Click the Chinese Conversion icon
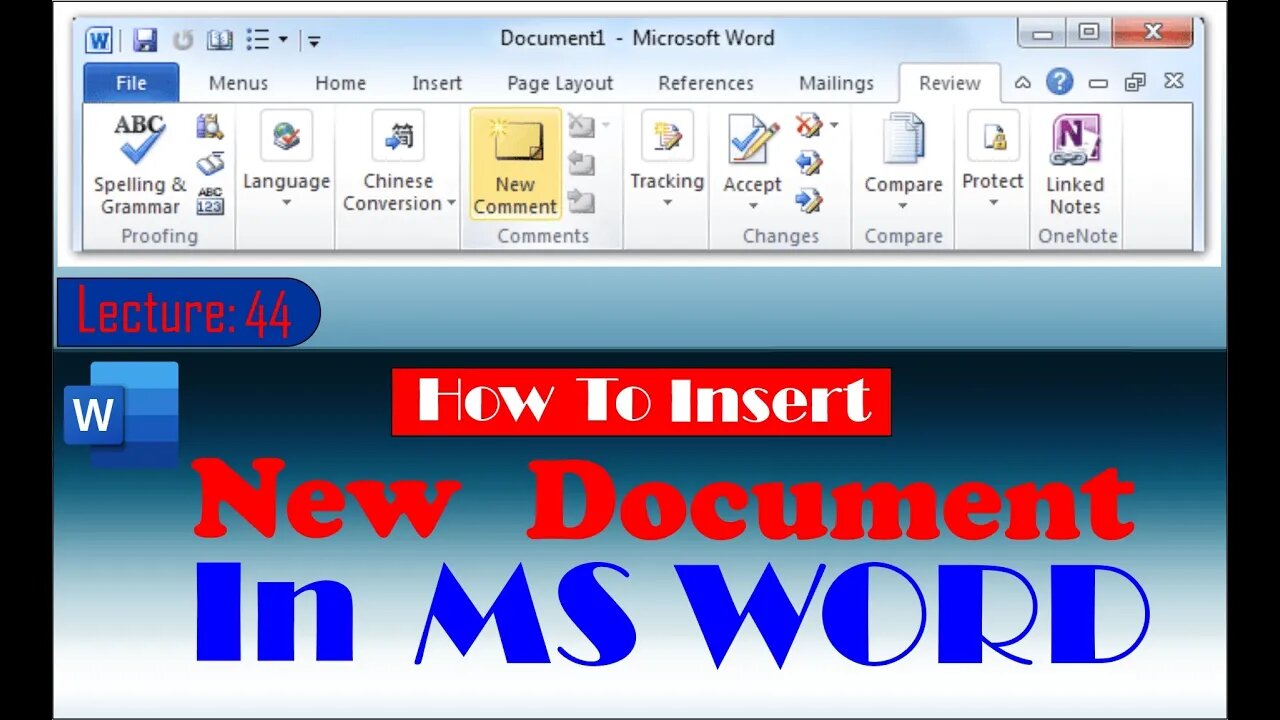1280x720 pixels. pyautogui.click(x=398, y=136)
